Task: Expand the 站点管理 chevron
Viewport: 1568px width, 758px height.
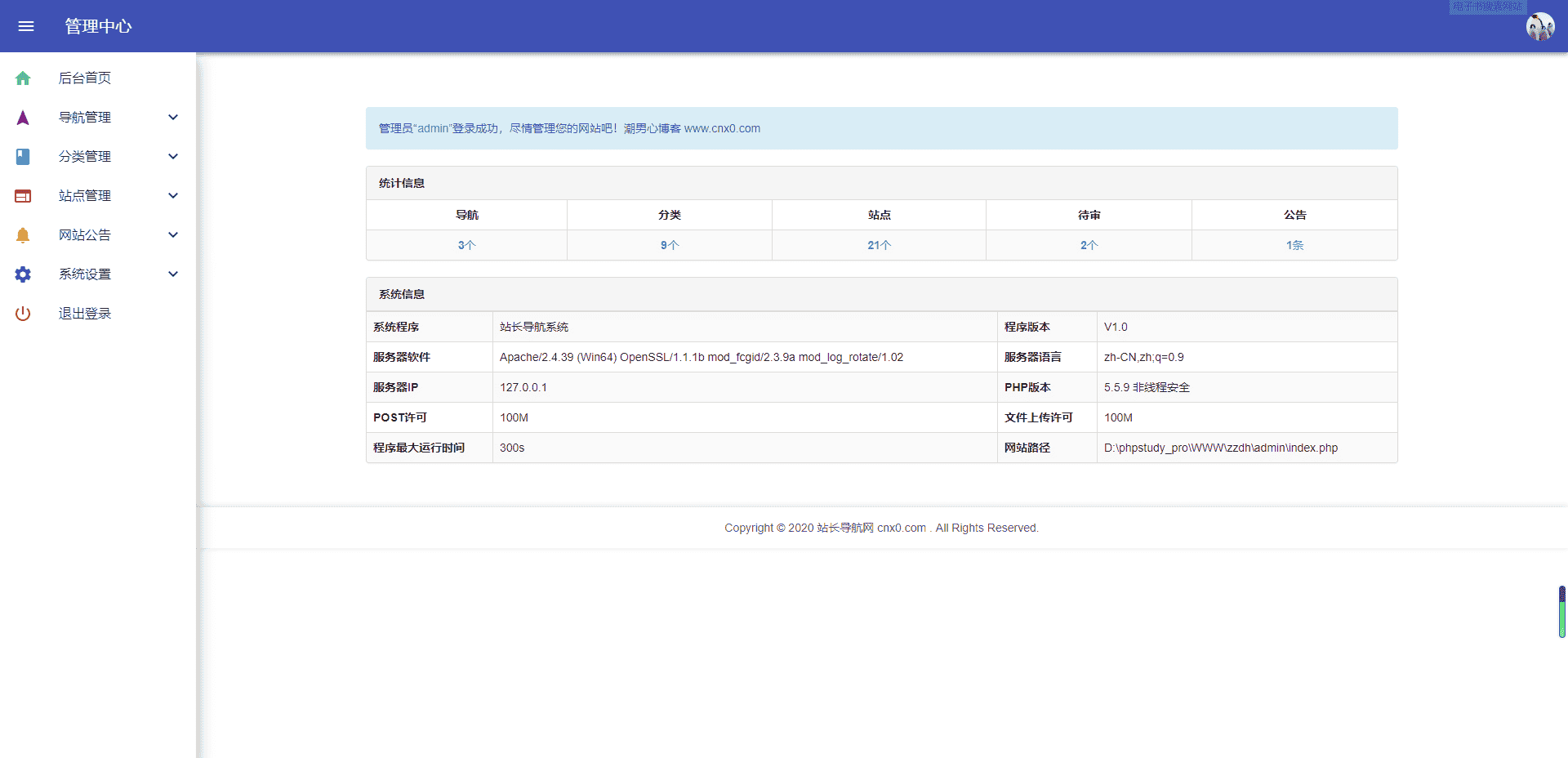Action: point(173,196)
